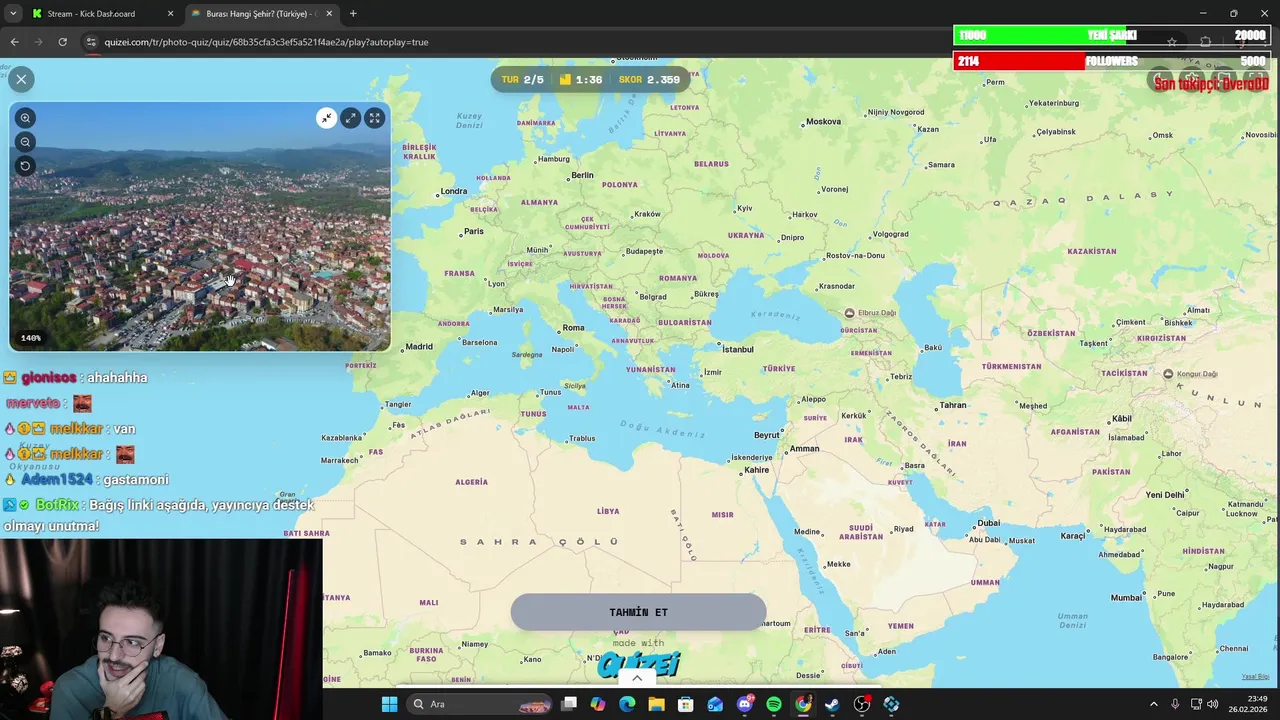Select the Burası Hangi Şehir? (Türkiye) tab
1280x720 pixels.
click(262, 14)
